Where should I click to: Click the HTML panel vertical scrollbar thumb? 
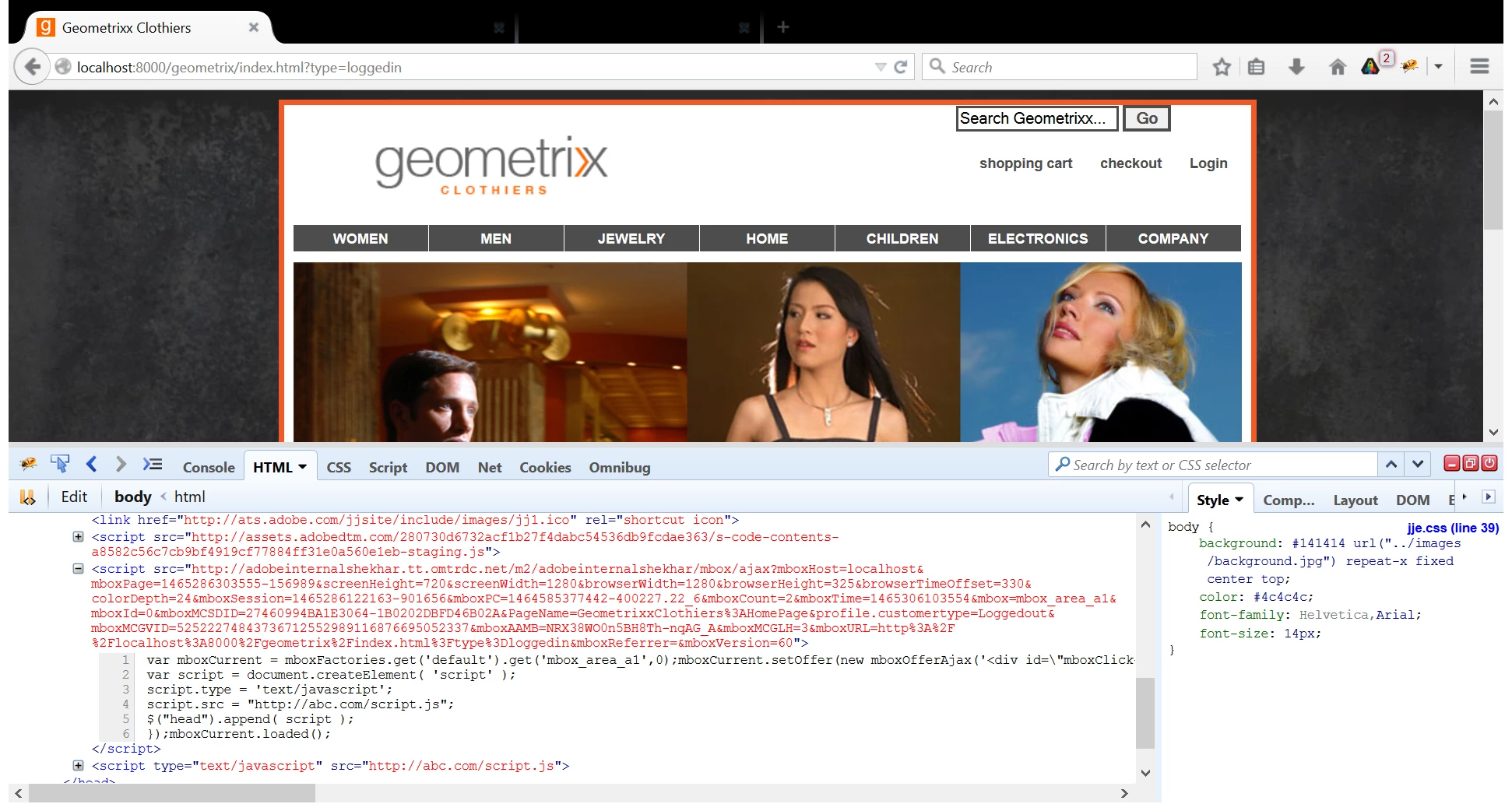(x=1145, y=713)
